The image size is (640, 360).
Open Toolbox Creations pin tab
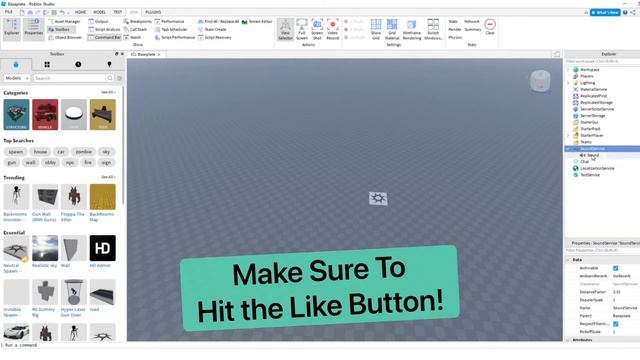(x=109, y=64)
